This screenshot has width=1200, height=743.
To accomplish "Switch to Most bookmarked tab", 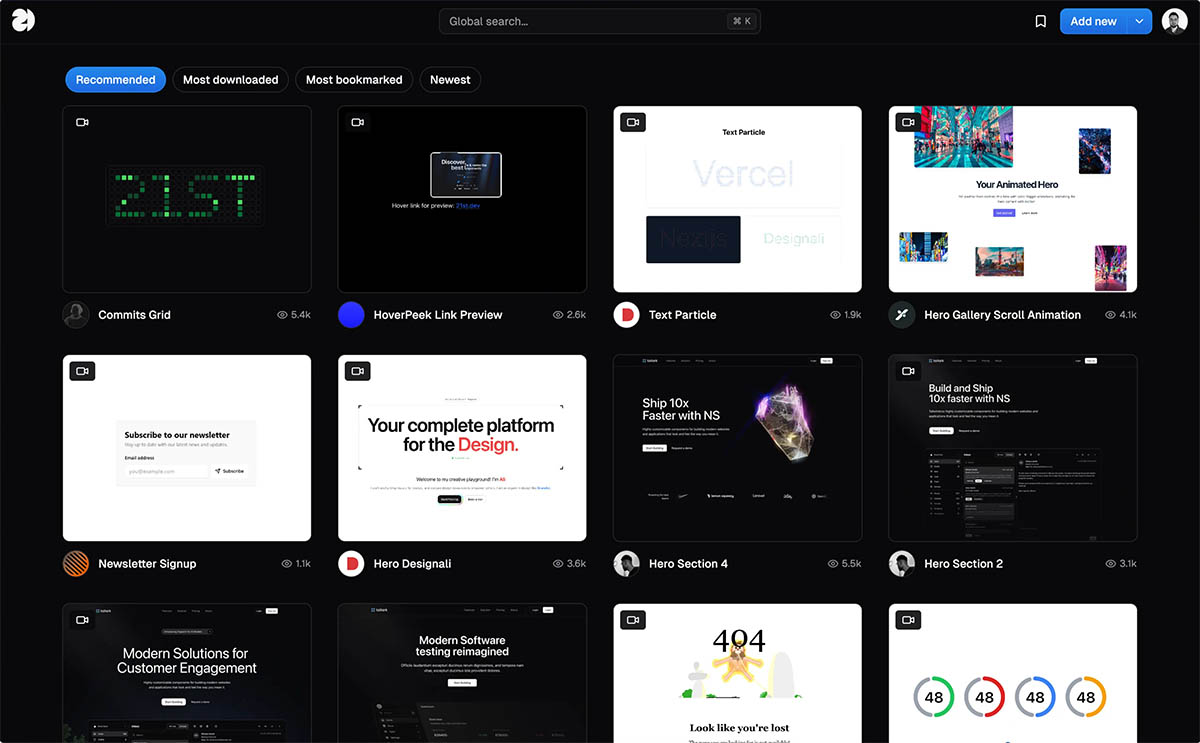I will click(x=354, y=80).
